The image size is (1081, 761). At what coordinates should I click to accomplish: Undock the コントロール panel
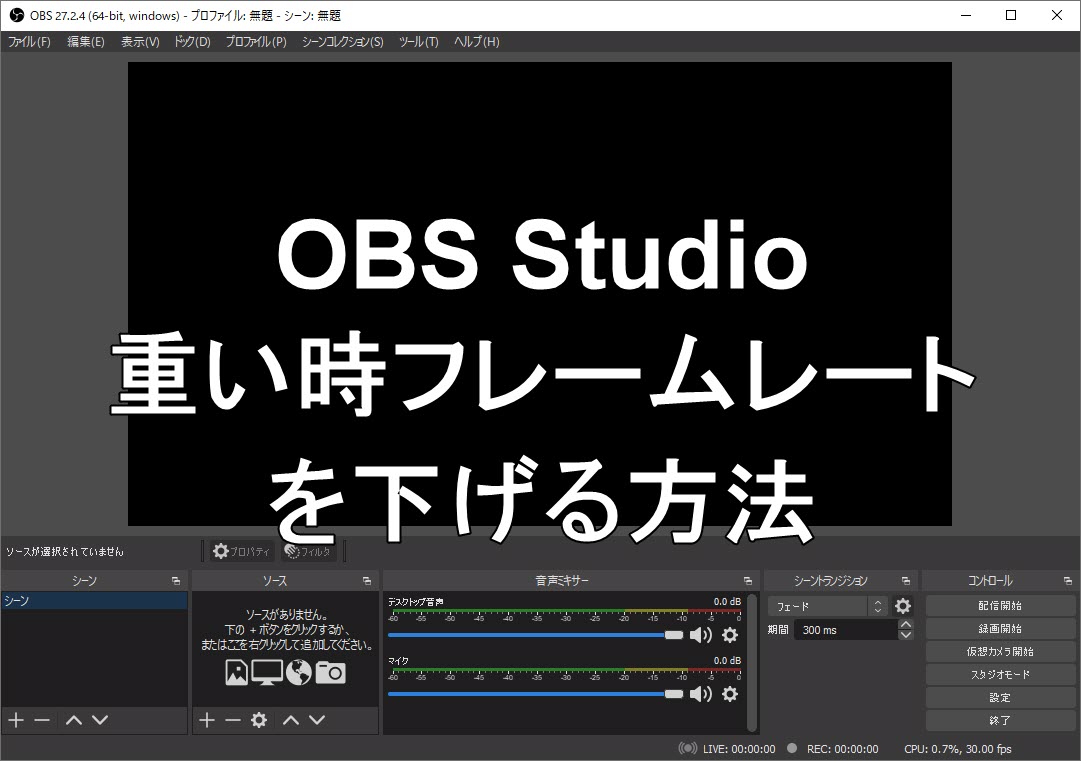point(1068,581)
